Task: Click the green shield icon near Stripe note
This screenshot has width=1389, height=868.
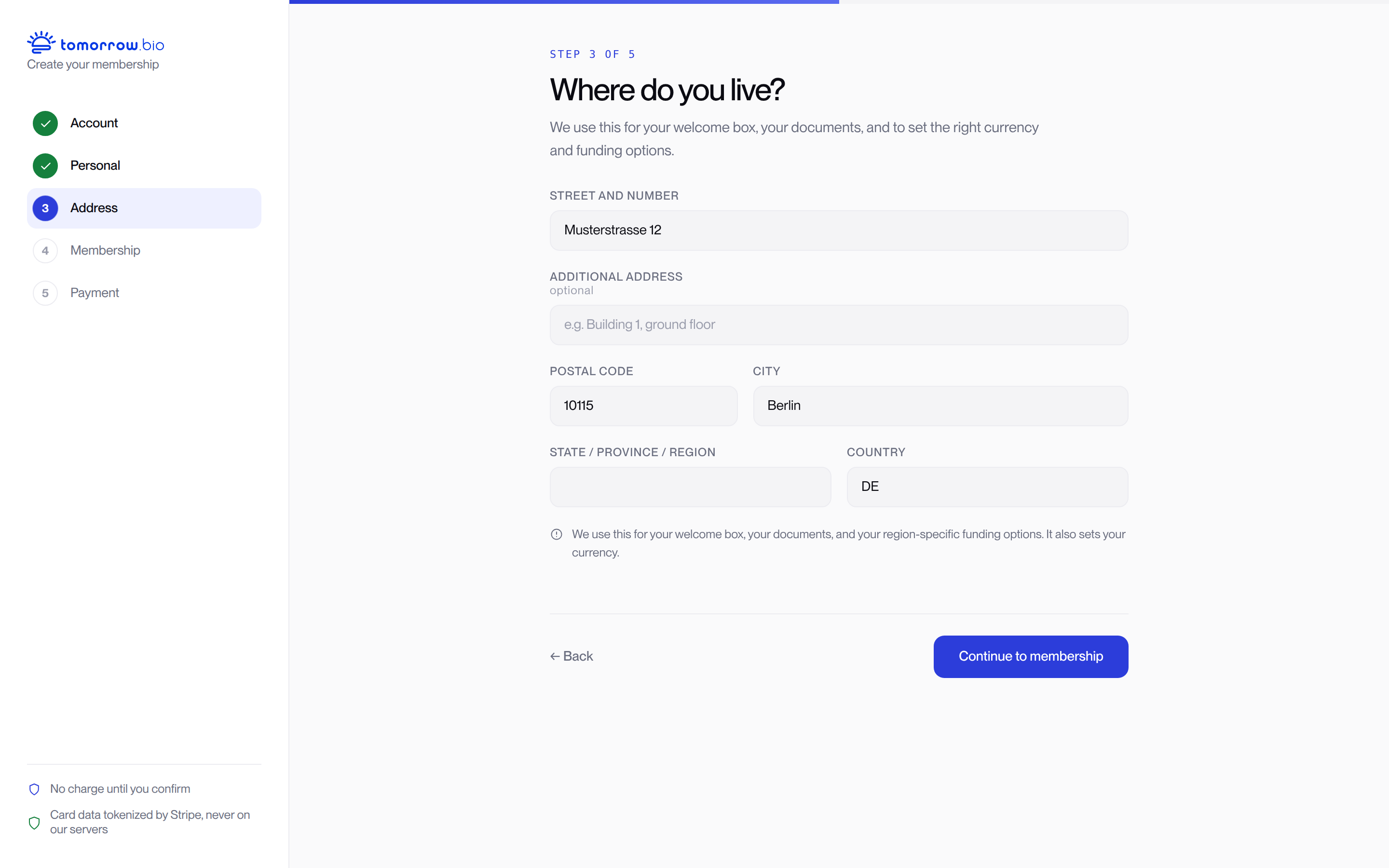Action: [34, 823]
